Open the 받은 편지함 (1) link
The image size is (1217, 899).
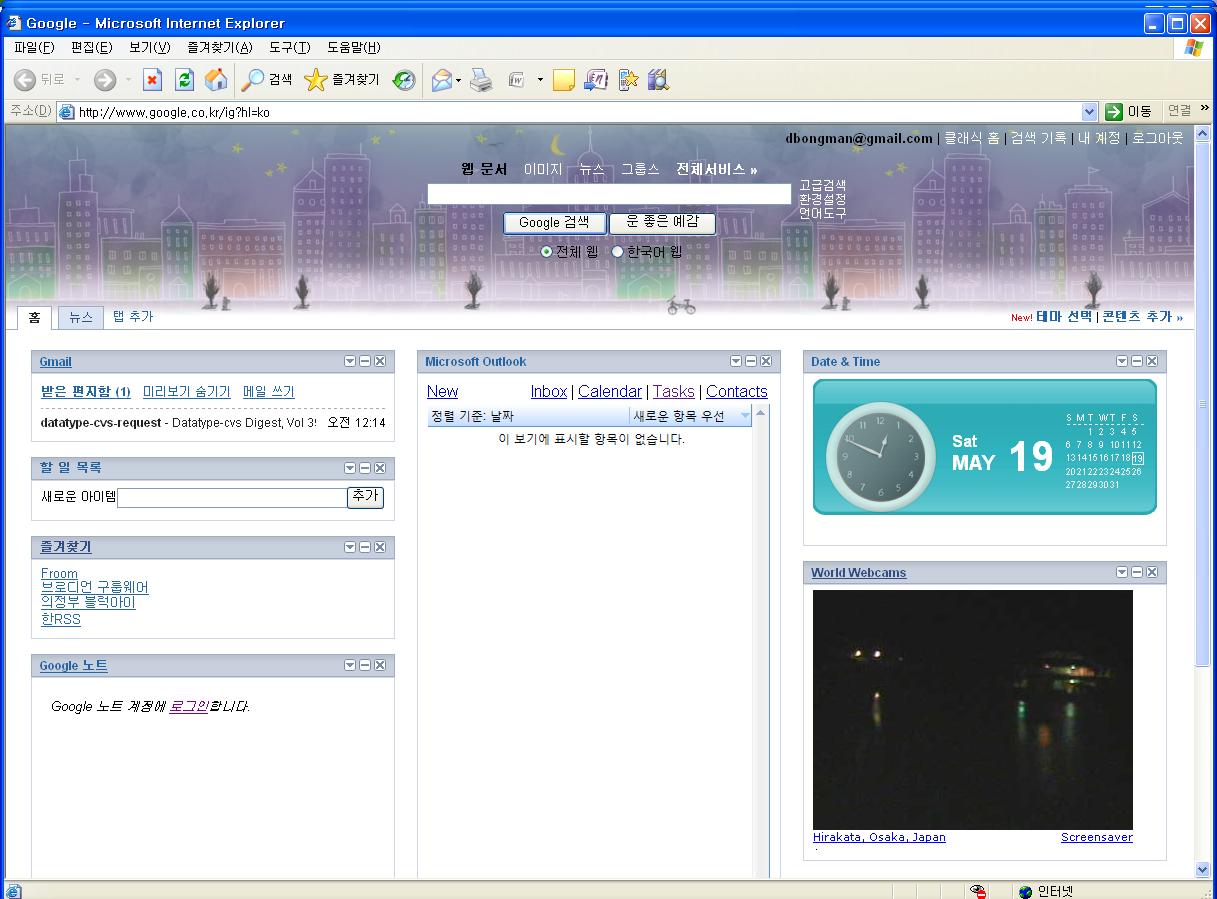(x=86, y=392)
